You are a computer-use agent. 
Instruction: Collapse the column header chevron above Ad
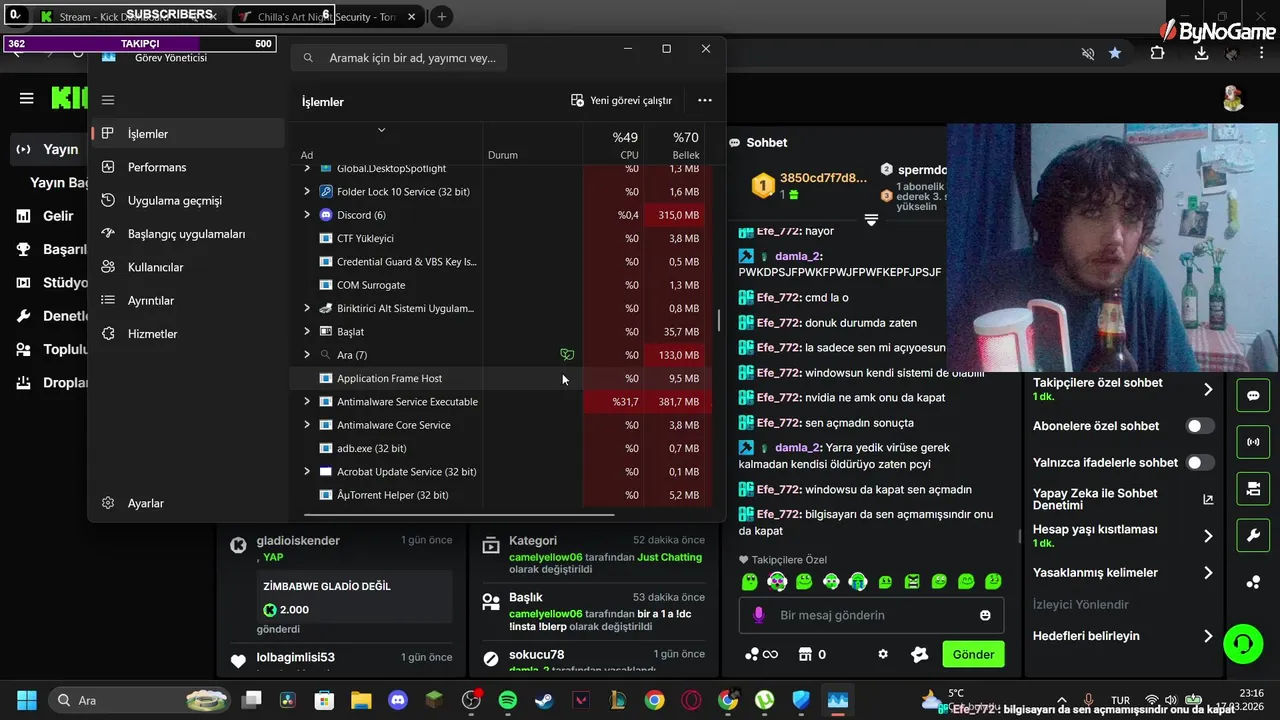click(381, 130)
